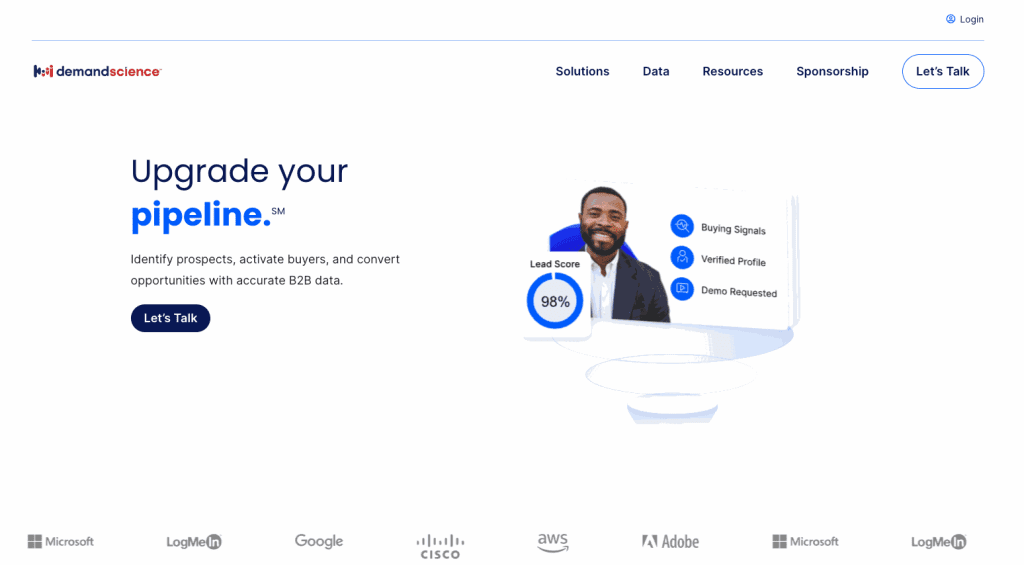Click the leftmost Microsoft logo
The height and width of the screenshot is (565, 1024).
[61, 541]
